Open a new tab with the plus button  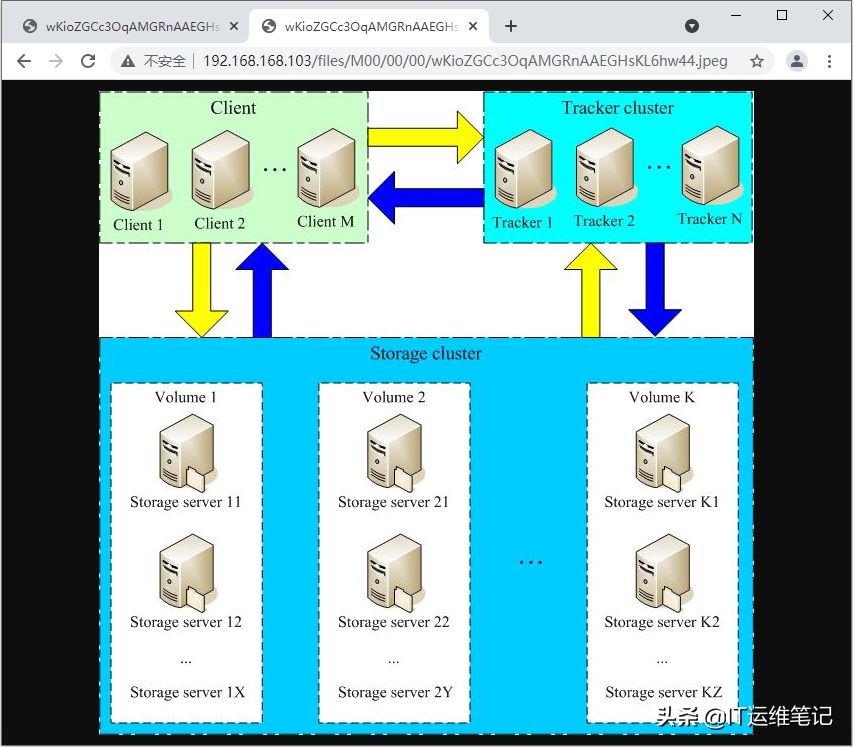pos(511,26)
